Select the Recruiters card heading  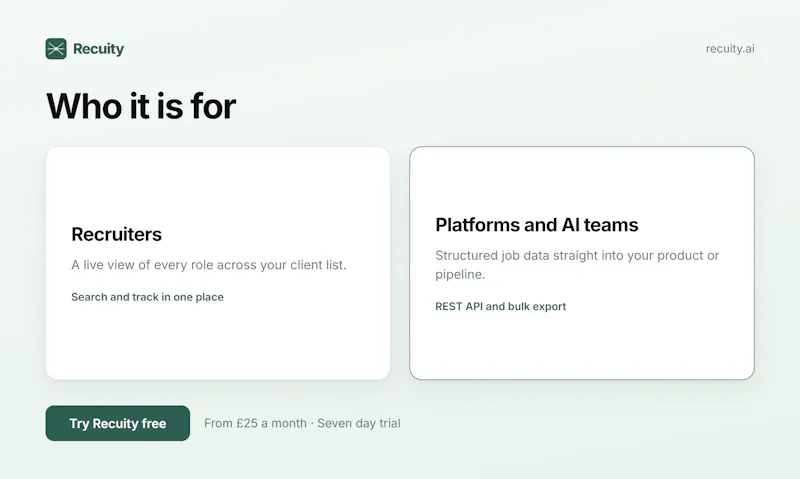(x=116, y=234)
